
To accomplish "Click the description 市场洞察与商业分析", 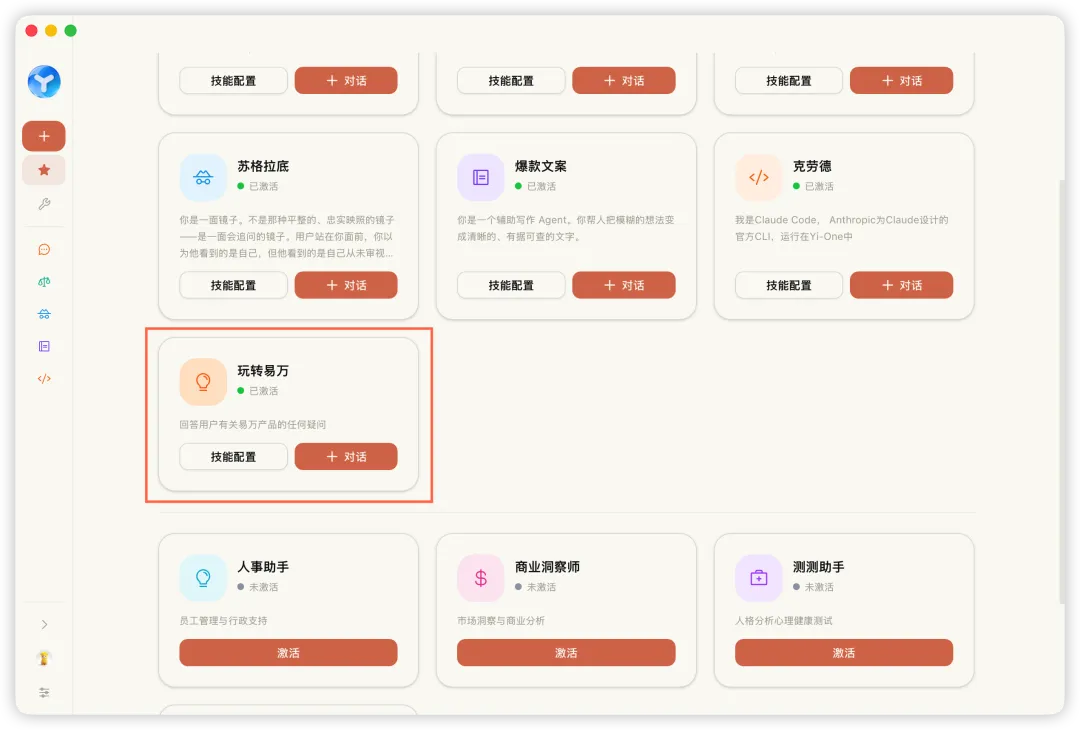I will pos(501,620).
